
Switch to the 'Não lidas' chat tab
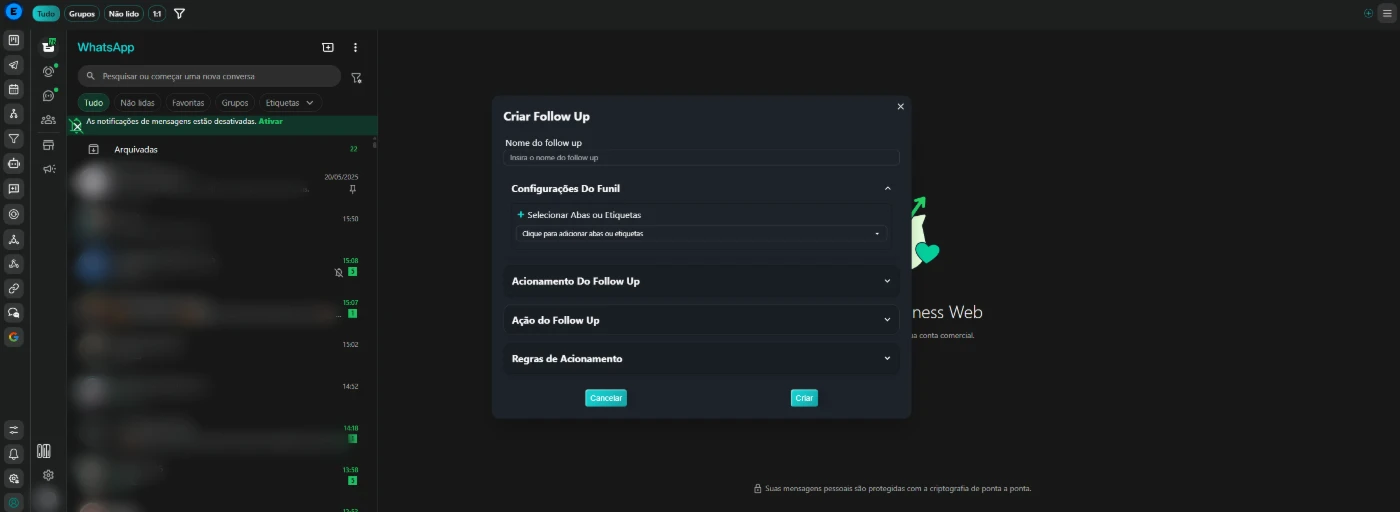[x=137, y=103]
